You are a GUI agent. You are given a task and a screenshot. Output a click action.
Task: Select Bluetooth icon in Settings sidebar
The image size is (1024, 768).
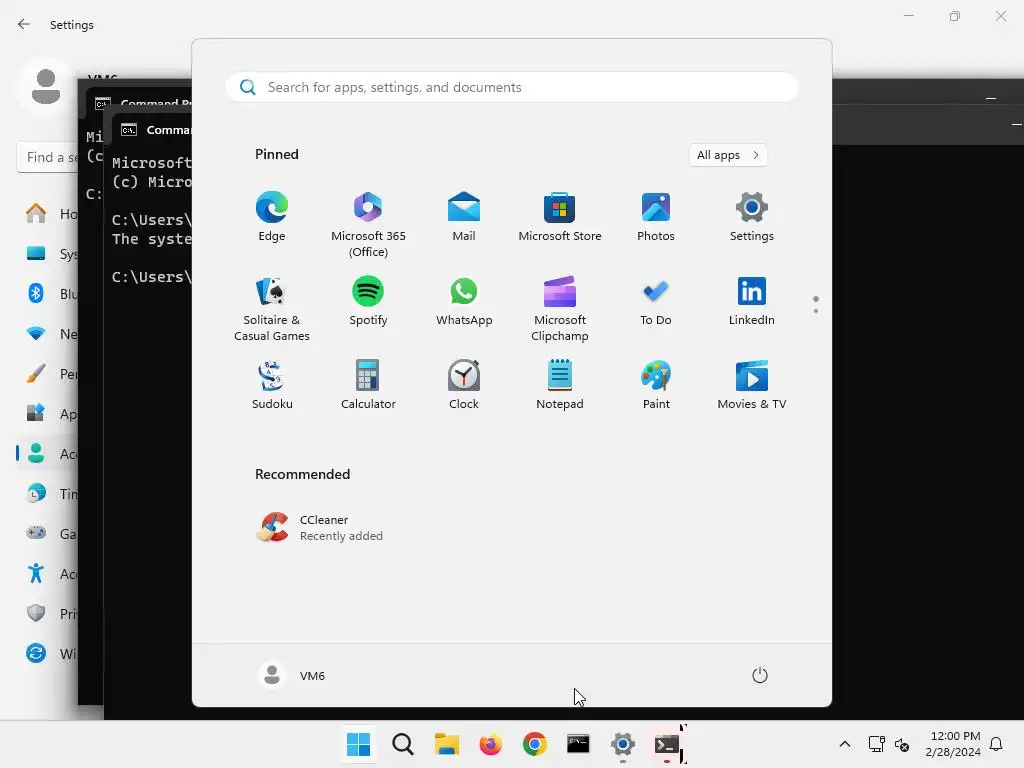pyautogui.click(x=36, y=293)
